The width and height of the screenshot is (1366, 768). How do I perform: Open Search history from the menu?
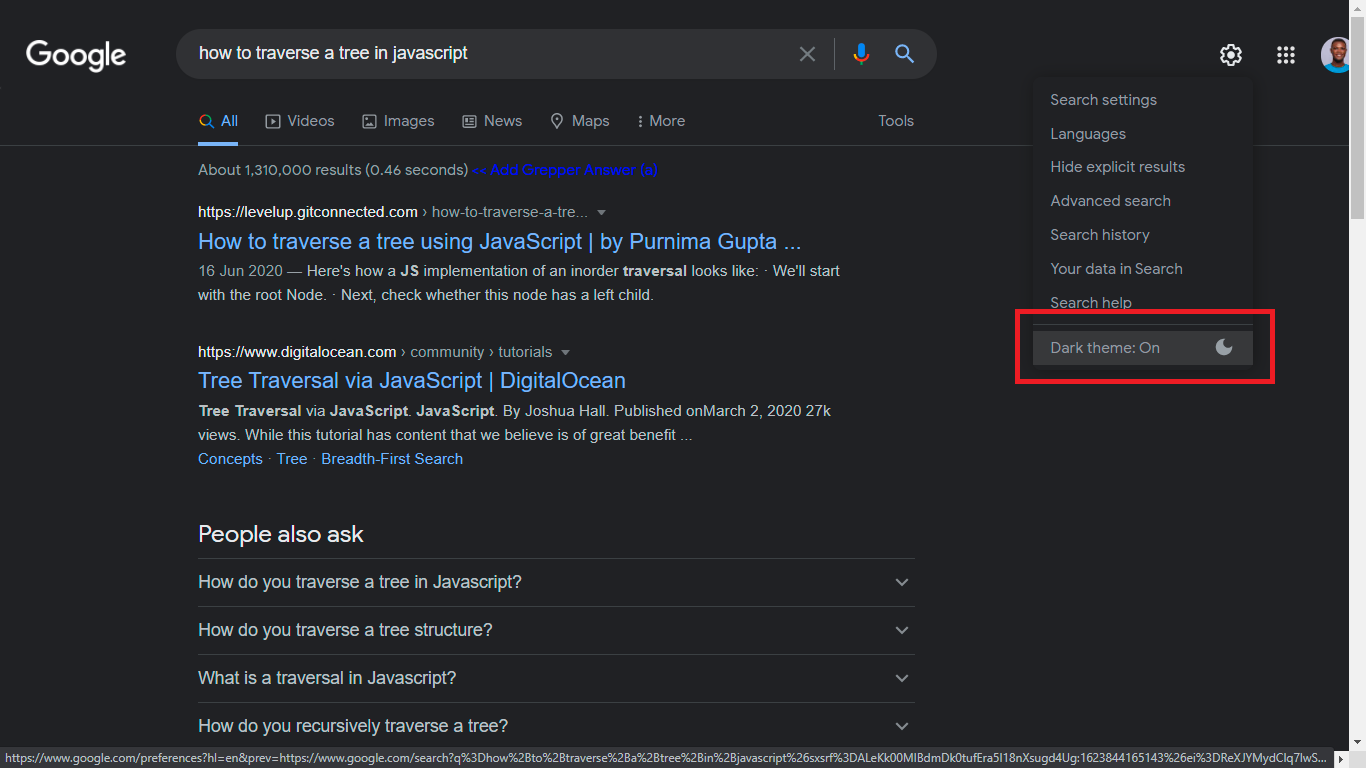(x=1142, y=235)
